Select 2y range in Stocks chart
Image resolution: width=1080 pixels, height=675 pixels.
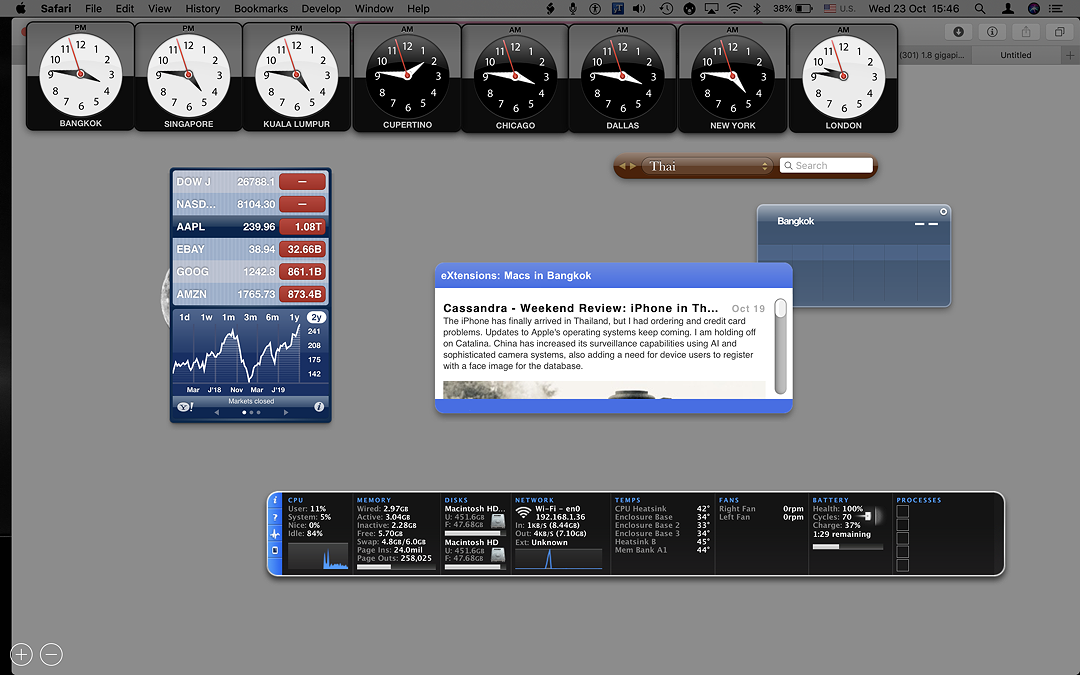[316, 318]
